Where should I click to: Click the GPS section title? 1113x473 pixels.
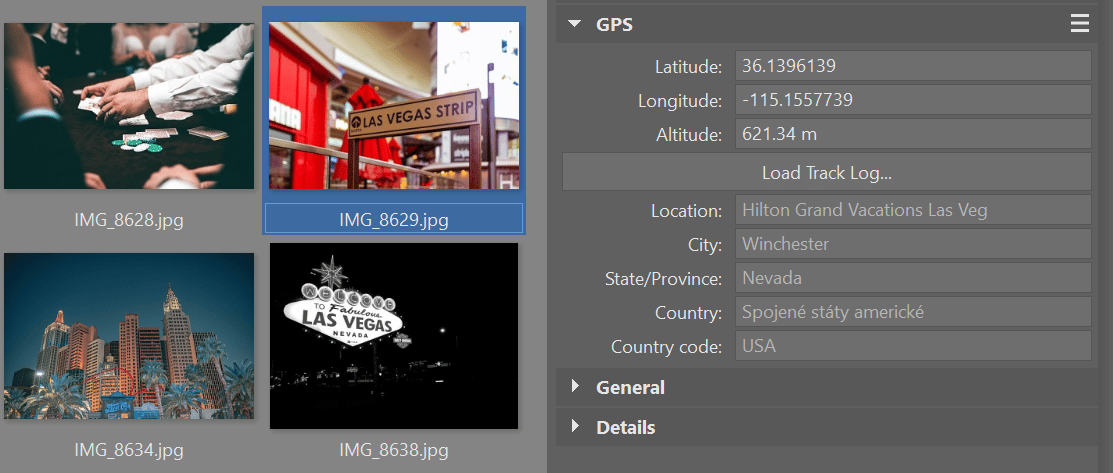click(x=615, y=24)
